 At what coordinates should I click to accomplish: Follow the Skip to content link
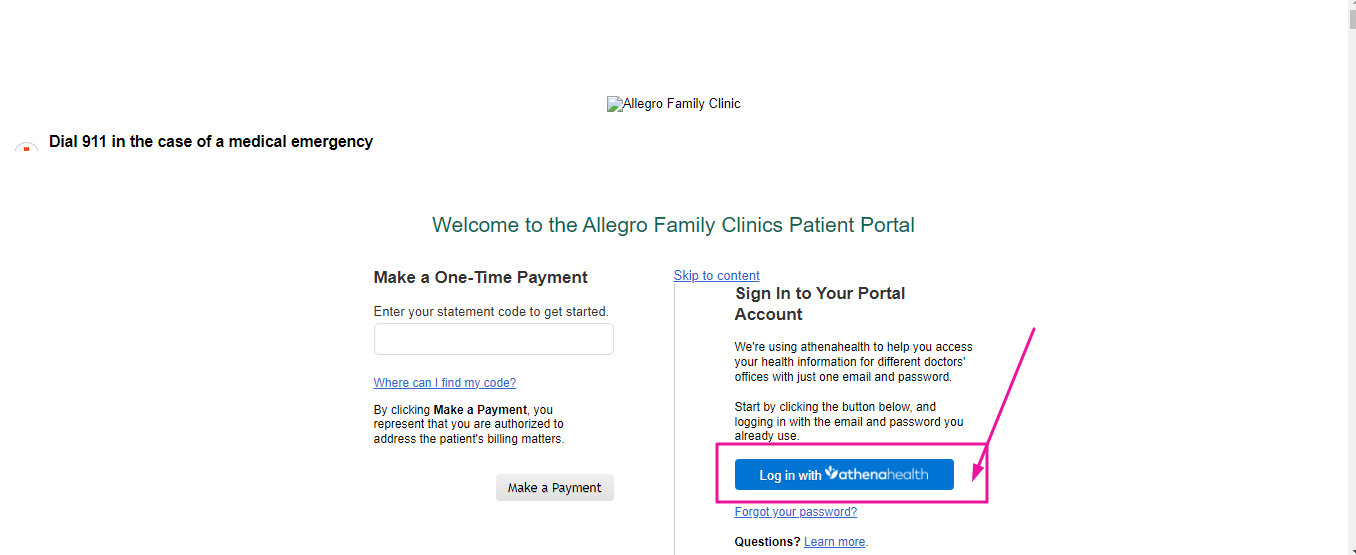click(x=717, y=276)
